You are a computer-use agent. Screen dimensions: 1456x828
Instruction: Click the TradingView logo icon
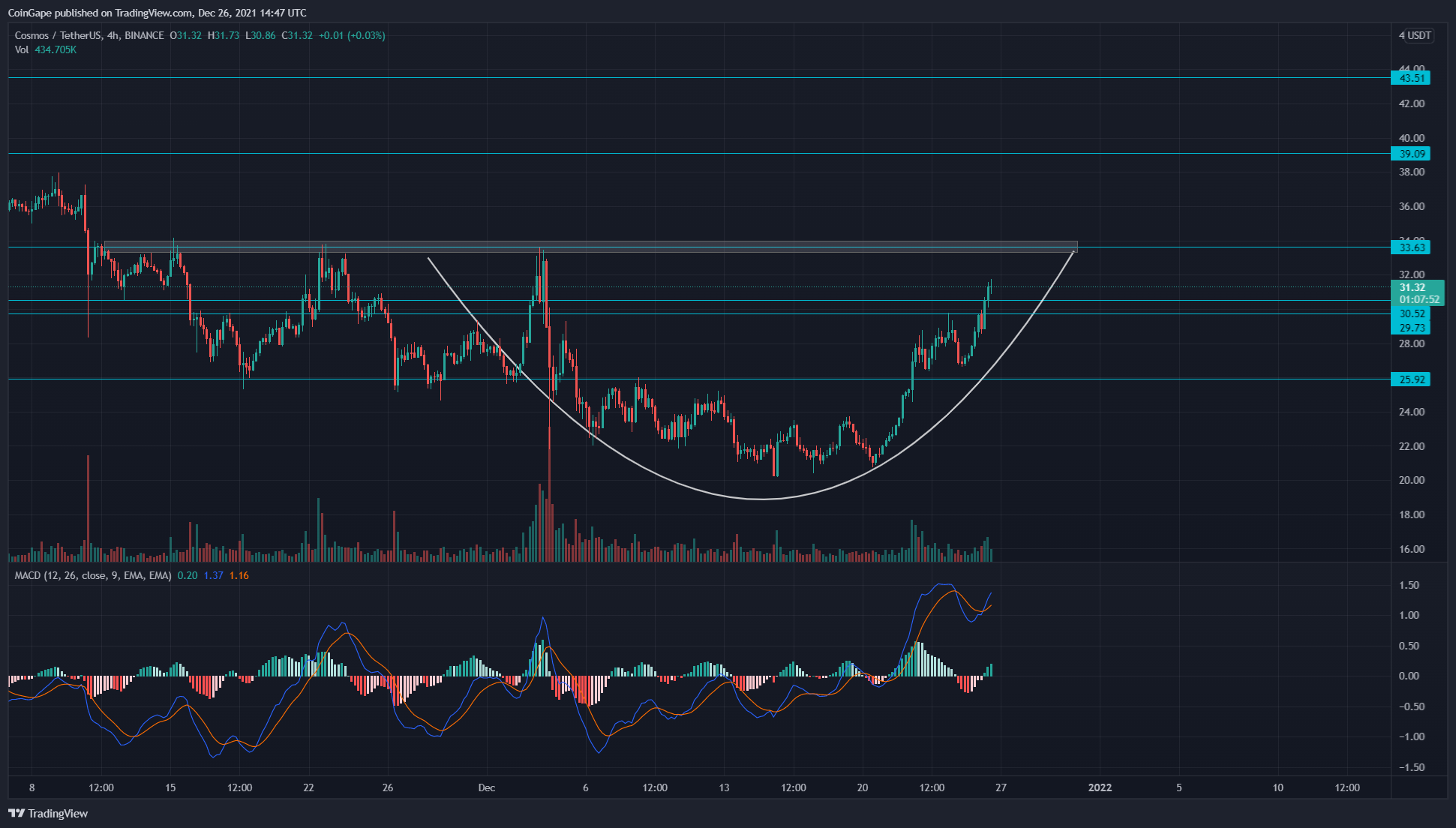click(x=17, y=813)
